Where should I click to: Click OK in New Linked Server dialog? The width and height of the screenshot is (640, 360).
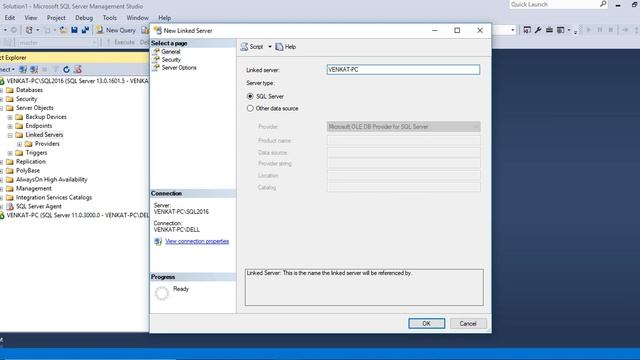coord(427,324)
